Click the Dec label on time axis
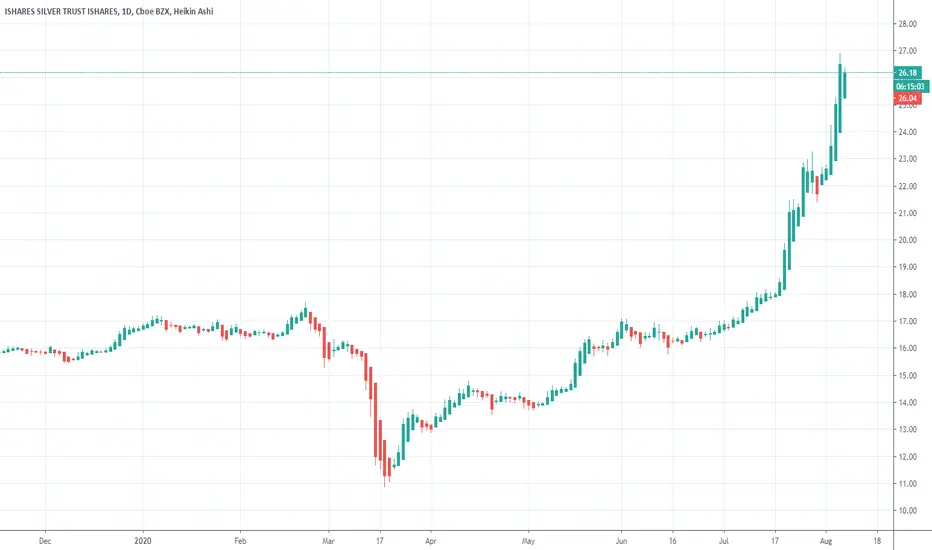 [45, 540]
